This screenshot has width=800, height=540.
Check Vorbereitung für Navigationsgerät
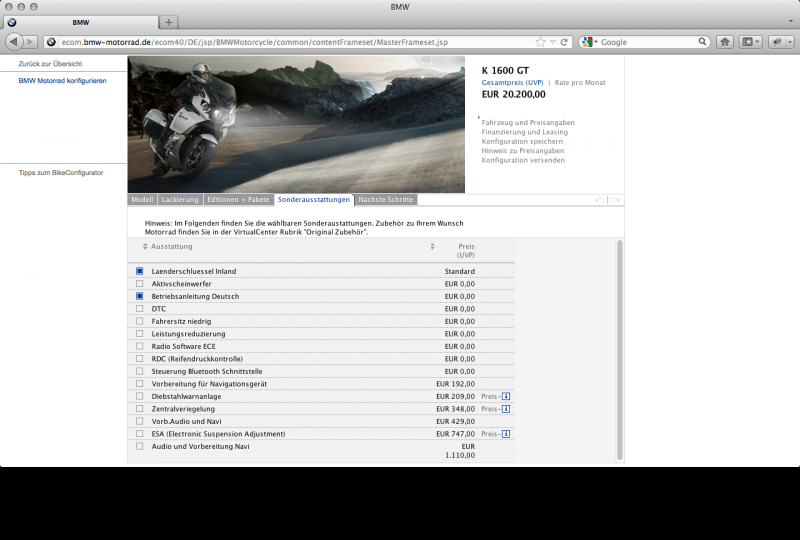140,384
